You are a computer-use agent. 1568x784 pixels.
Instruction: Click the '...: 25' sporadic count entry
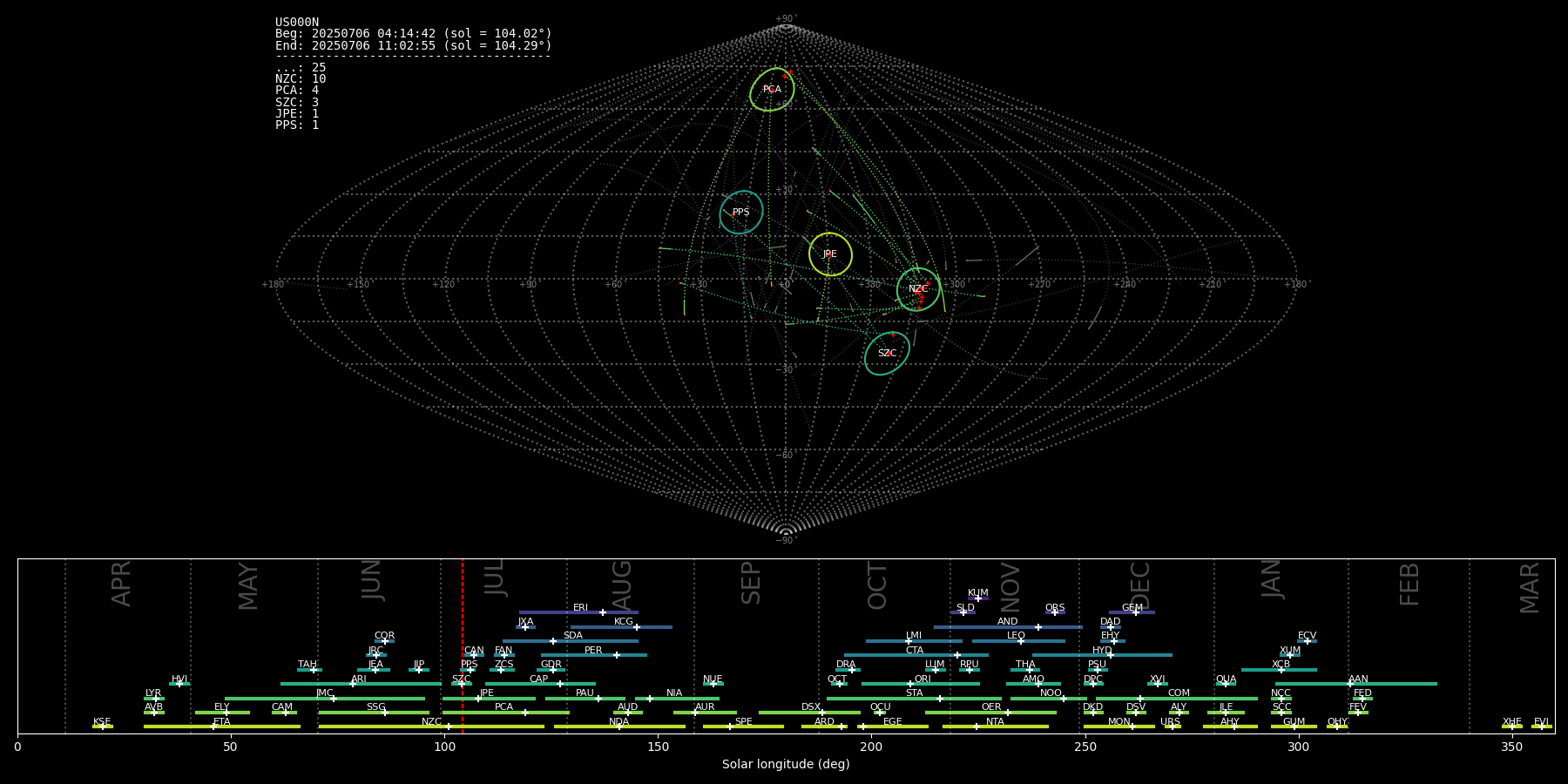click(301, 68)
